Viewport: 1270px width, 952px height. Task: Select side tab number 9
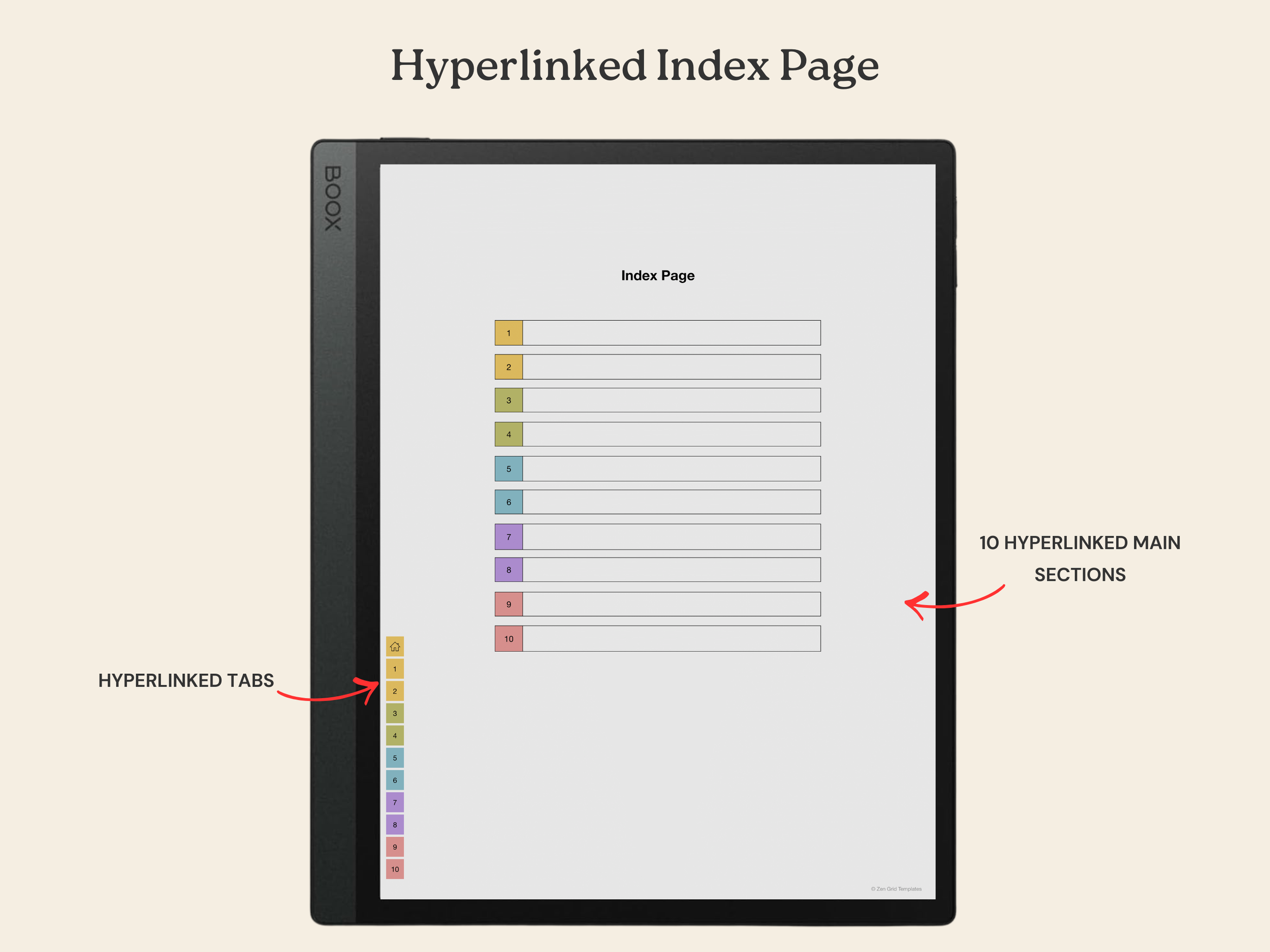pos(394,847)
